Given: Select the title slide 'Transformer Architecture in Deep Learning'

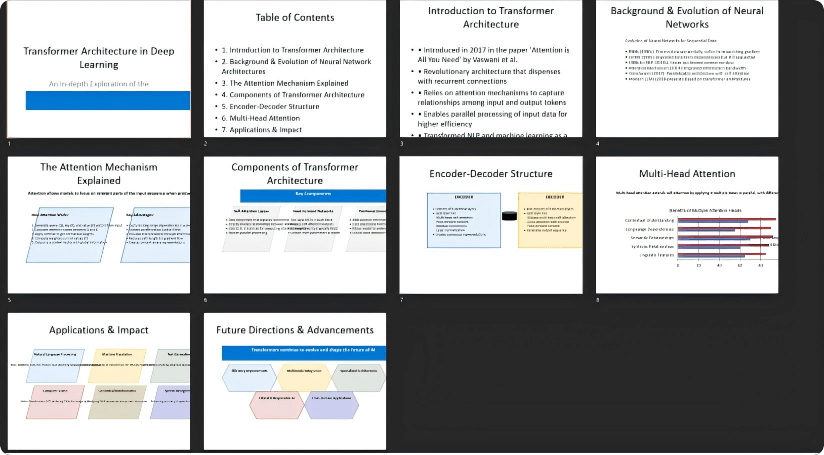Looking at the screenshot, I should [98, 68].
